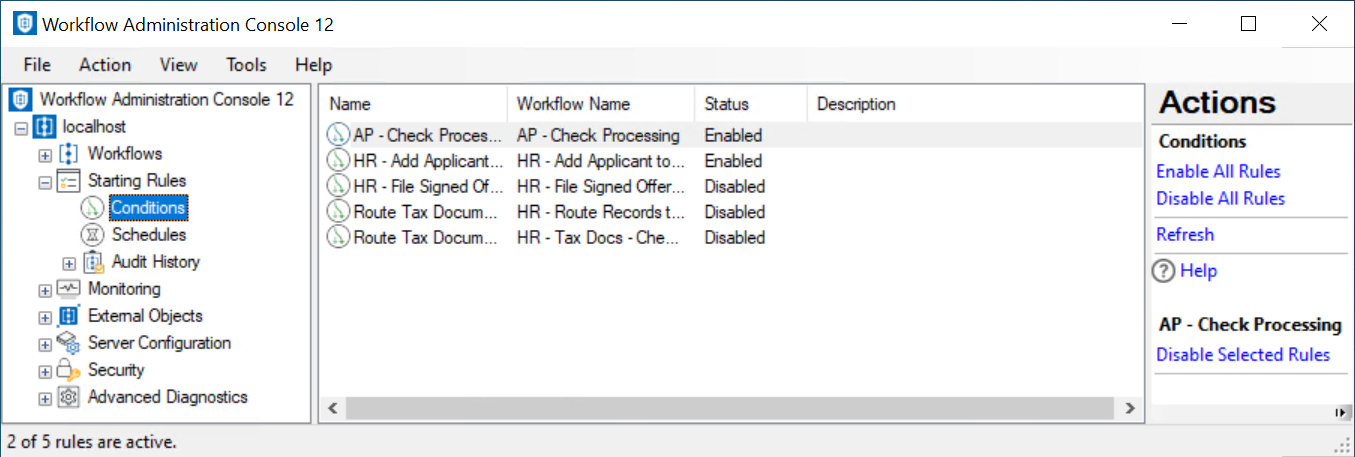Image resolution: width=1355 pixels, height=457 pixels.
Task: Click the Audit History icon
Action: click(x=95, y=262)
